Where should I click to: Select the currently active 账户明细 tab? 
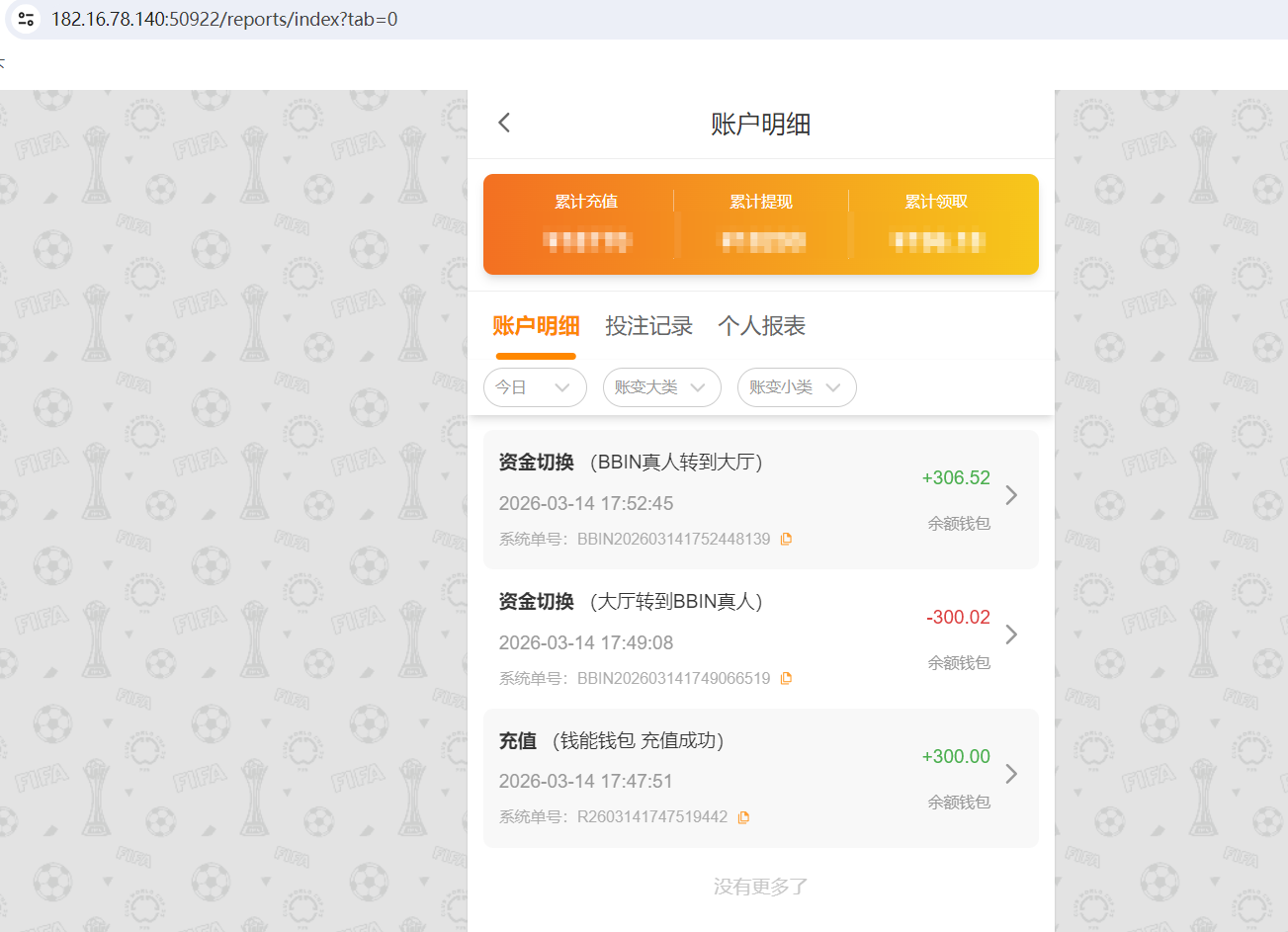click(536, 325)
